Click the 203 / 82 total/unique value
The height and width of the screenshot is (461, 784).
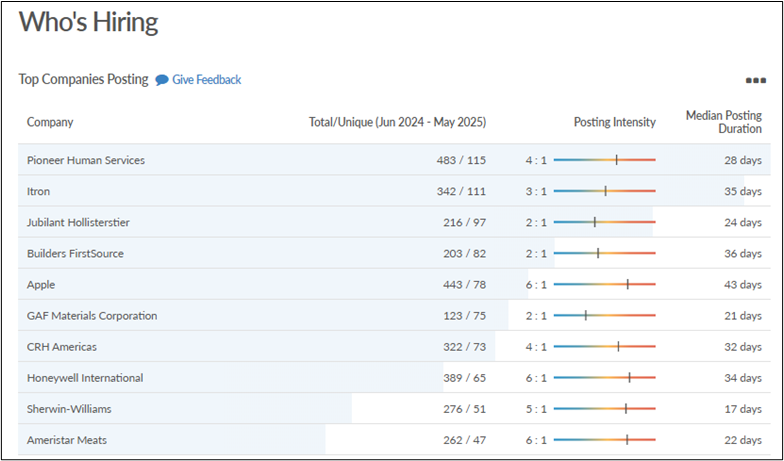tap(464, 253)
